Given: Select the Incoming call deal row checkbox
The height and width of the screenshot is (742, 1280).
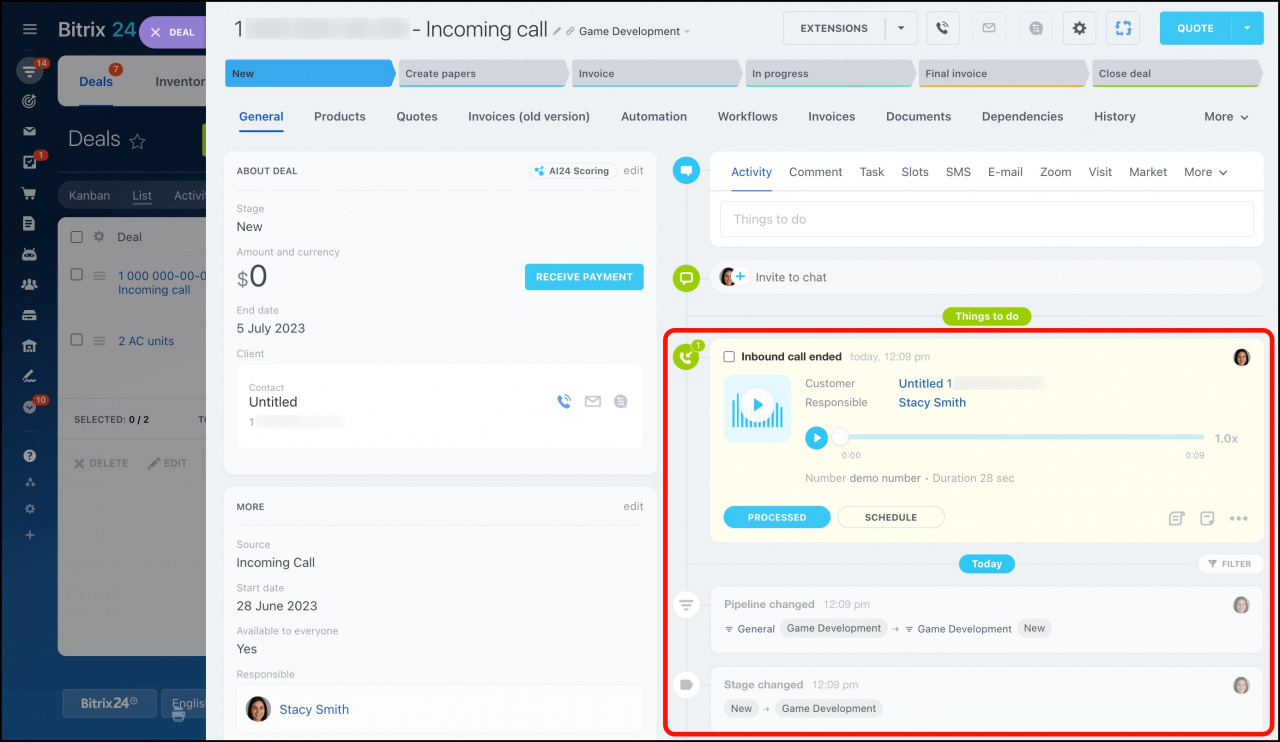Looking at the screenshot, I should click(x=77, y=275).
